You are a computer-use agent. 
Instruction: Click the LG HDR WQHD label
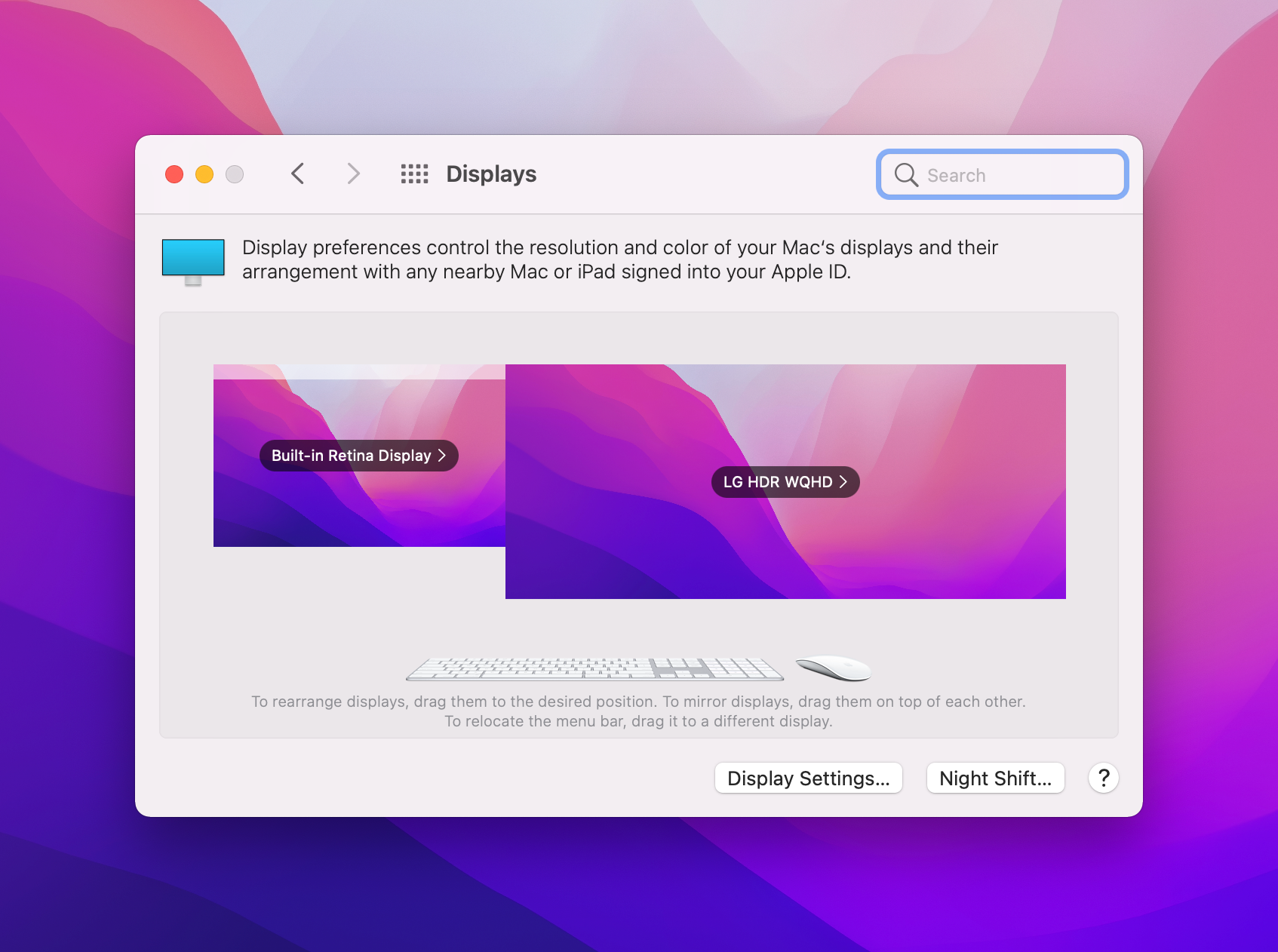(777, 482)
